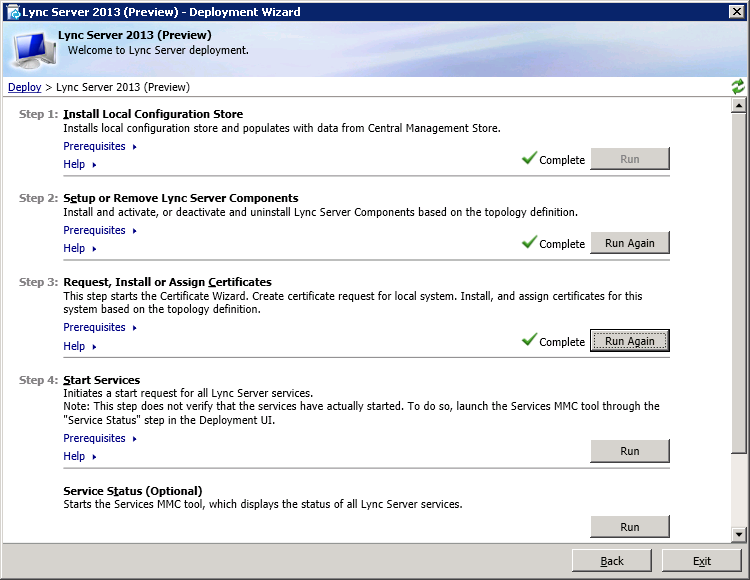
Task: Click Run Again for Step 3 certificates
Action: click(x=629, y=340)
